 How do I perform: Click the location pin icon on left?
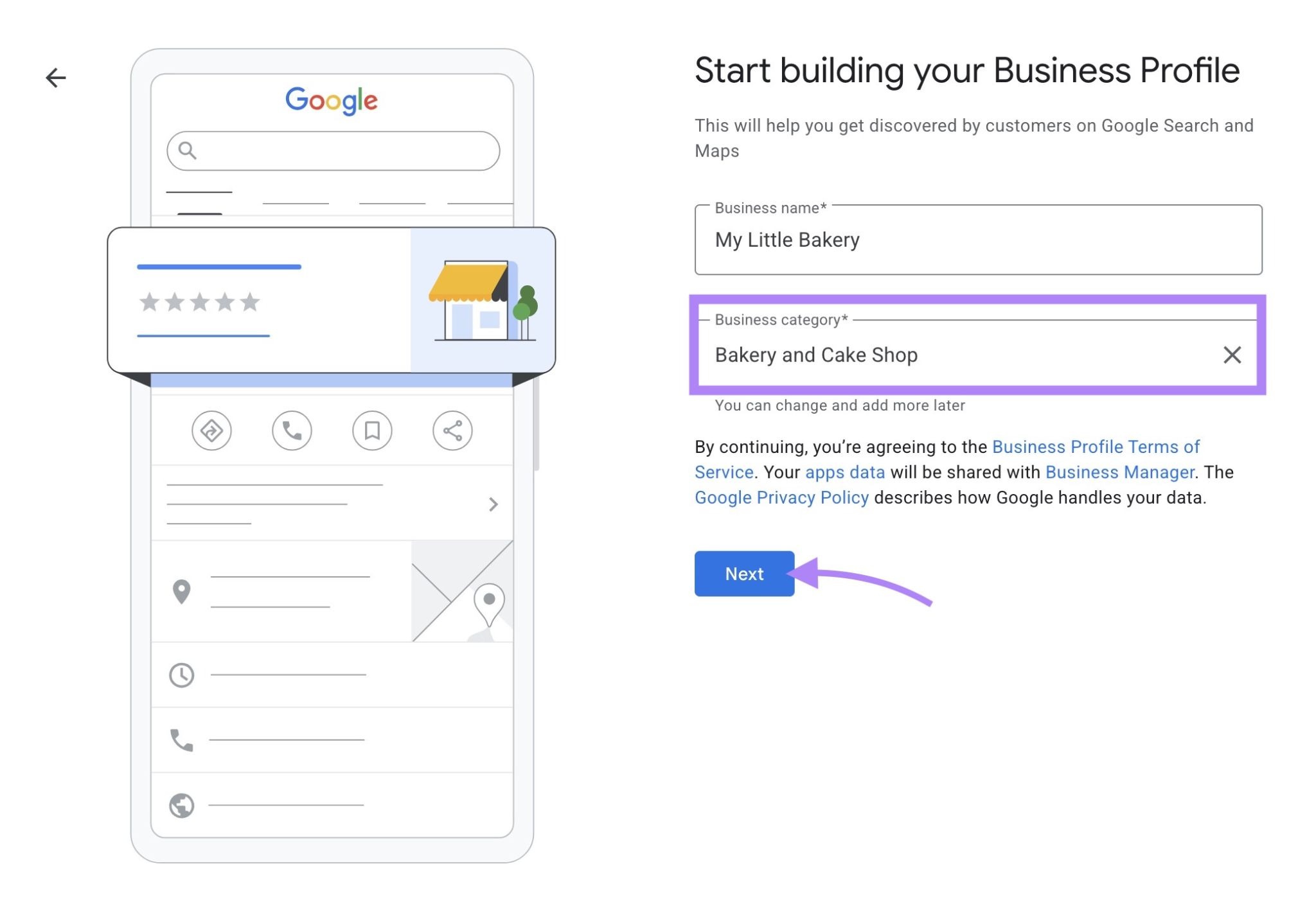(182, 592)
